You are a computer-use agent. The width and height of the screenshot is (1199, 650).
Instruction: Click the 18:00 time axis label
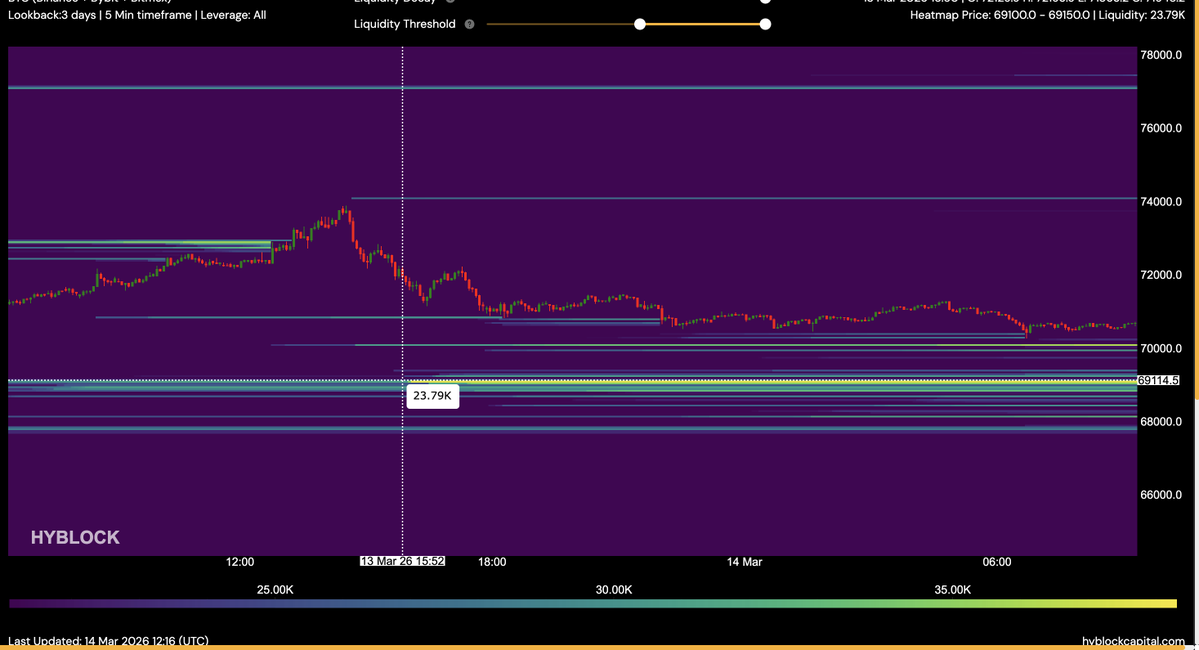[x=492, y=562]
